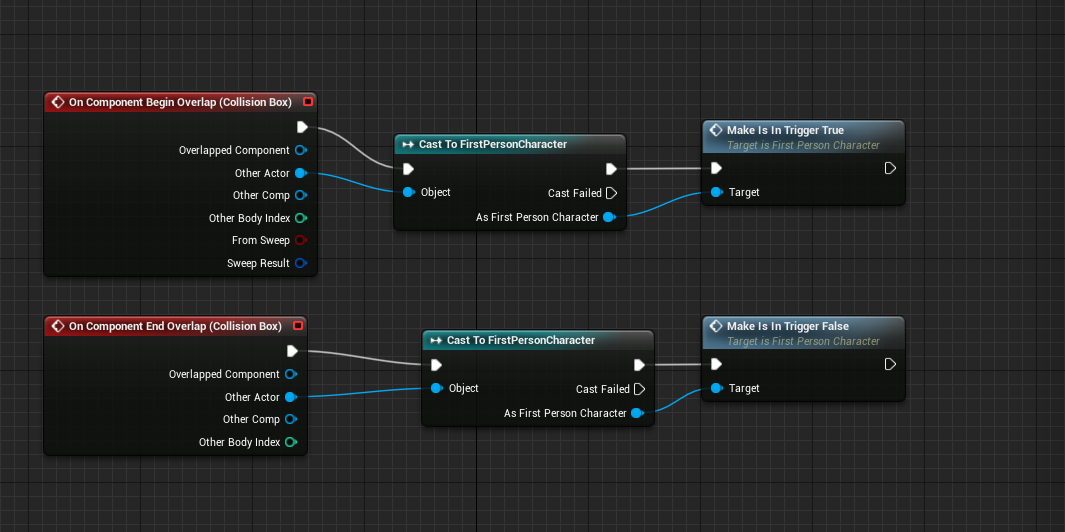This screenshot has width=1065, height=532.
Task: Click Target pin of Make Is In Trigger False
Action: pyautogui.click(x=716, y=388)
